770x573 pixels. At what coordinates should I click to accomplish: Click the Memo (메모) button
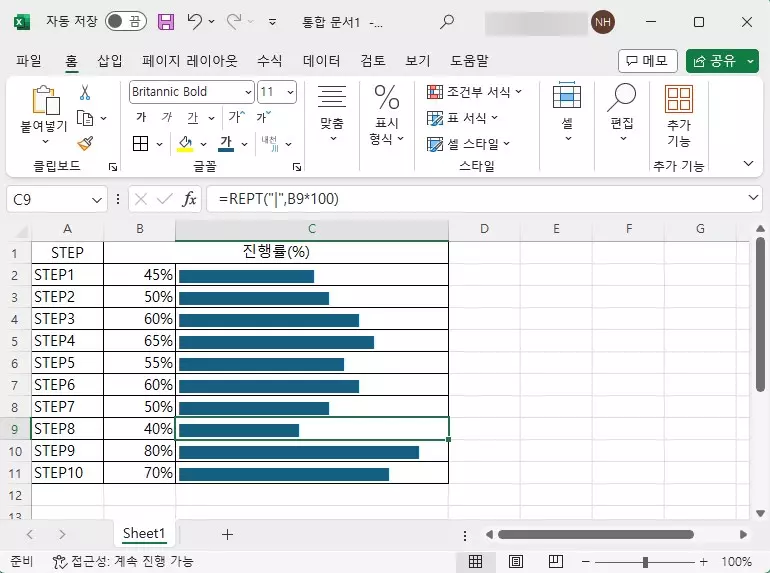tap(648, 61)
